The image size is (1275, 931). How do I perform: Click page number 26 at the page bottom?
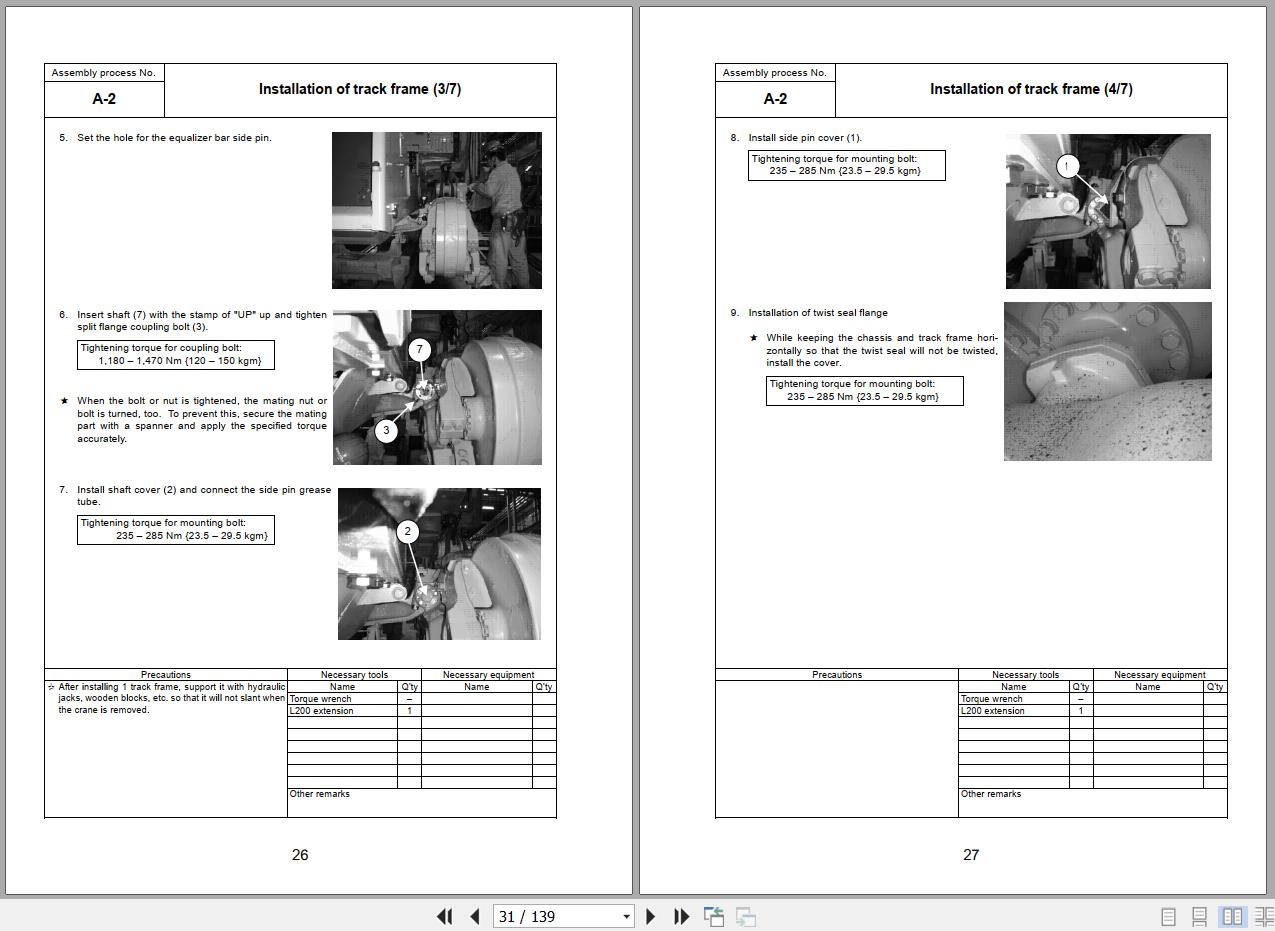[300, 855]
